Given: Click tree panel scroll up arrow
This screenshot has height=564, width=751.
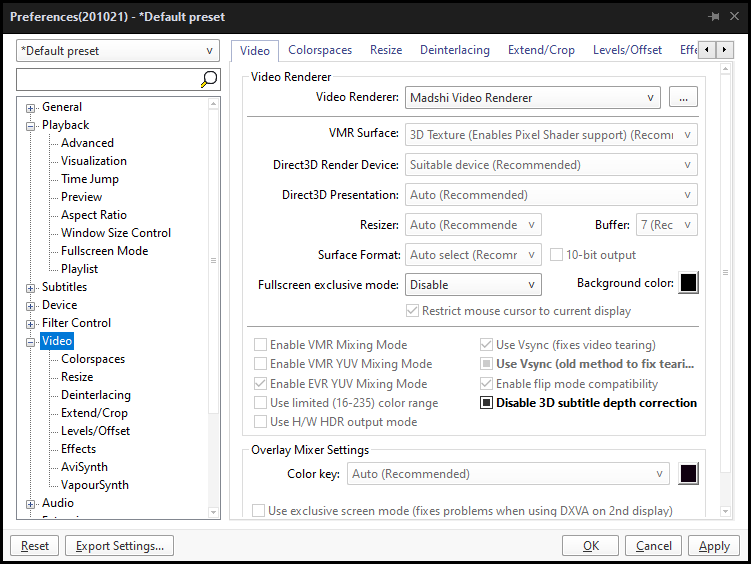Looking at the screenshot, I should tap(214, 104).
